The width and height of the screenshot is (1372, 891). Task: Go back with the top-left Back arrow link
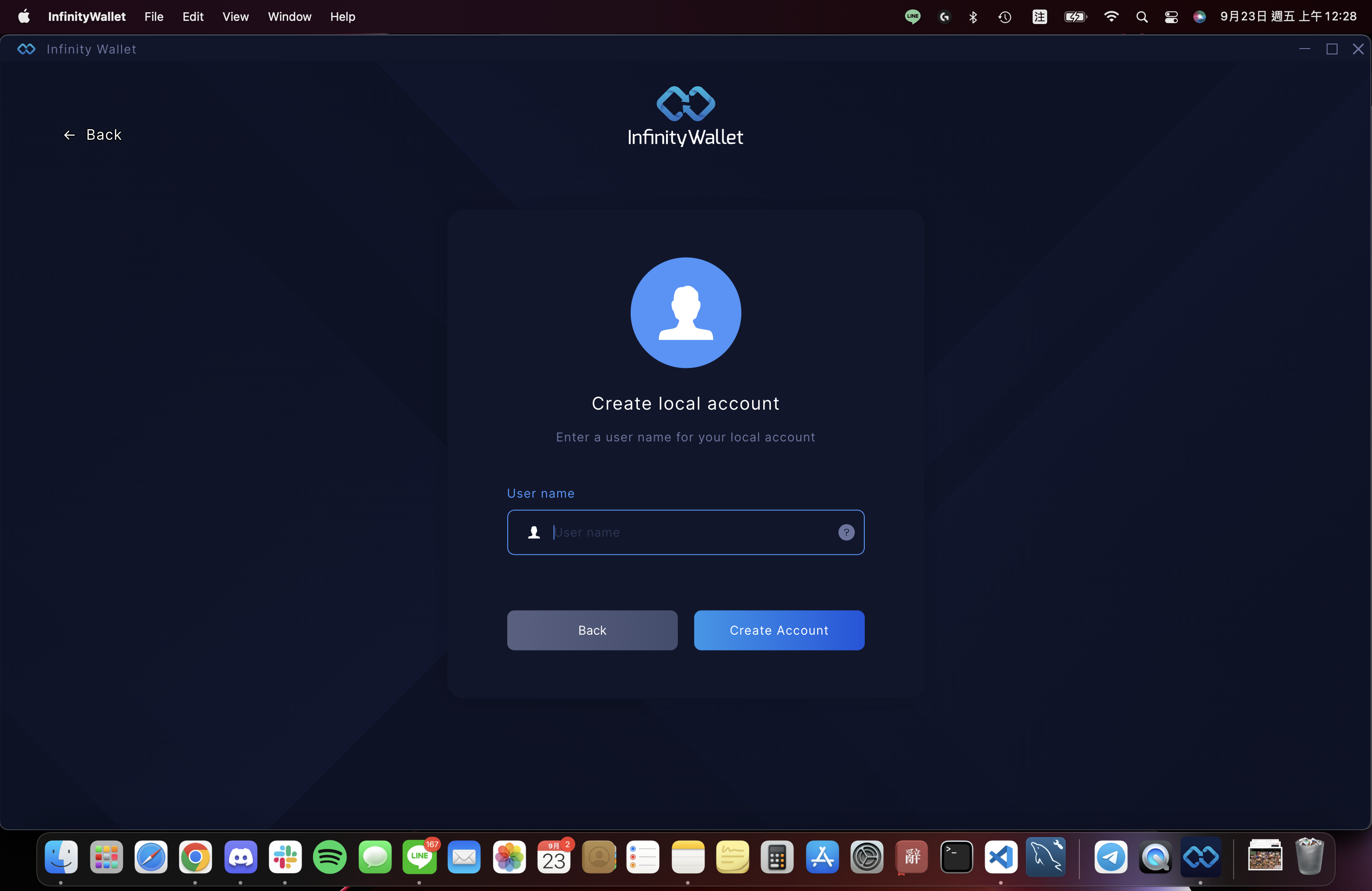(x=92, y=135)
